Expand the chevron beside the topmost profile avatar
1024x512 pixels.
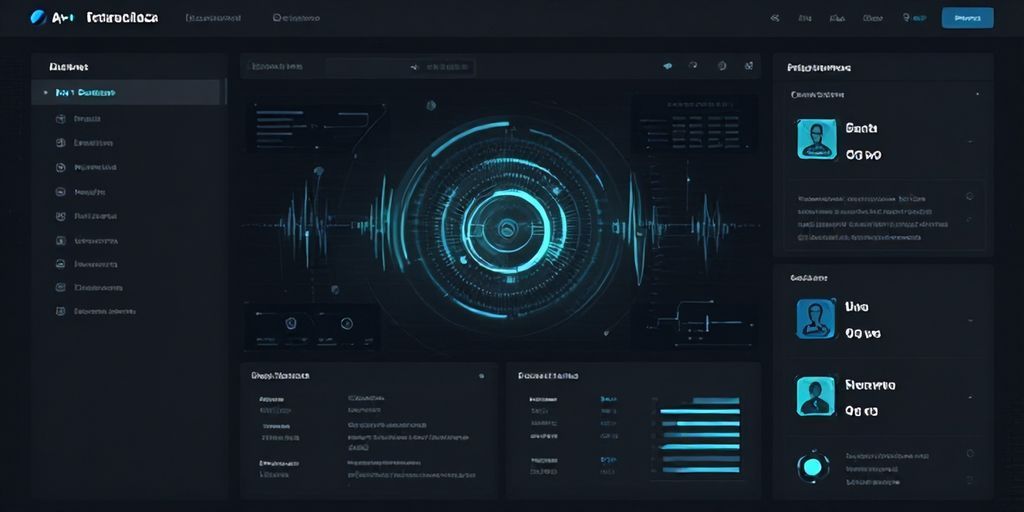tap(969, 142)
